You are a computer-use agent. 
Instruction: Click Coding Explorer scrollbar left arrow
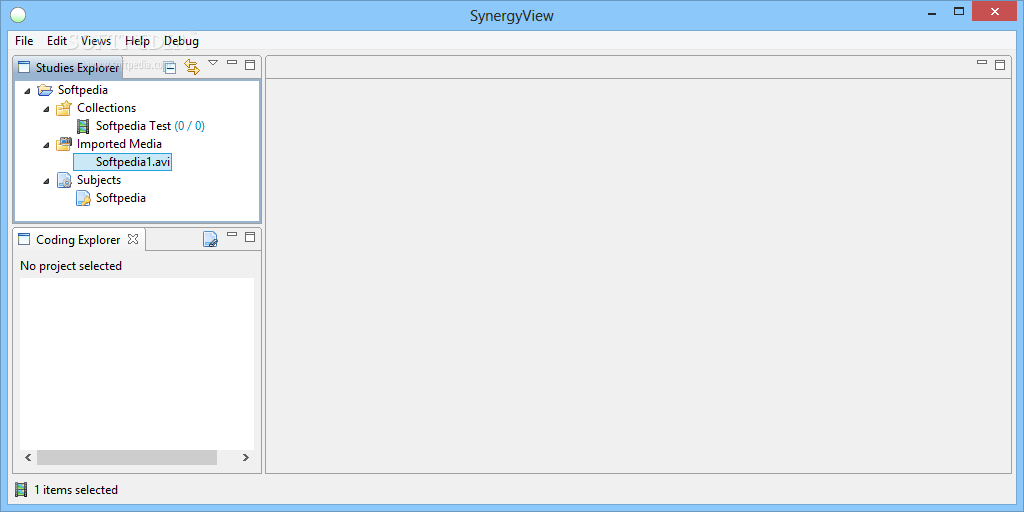[28, 458]
